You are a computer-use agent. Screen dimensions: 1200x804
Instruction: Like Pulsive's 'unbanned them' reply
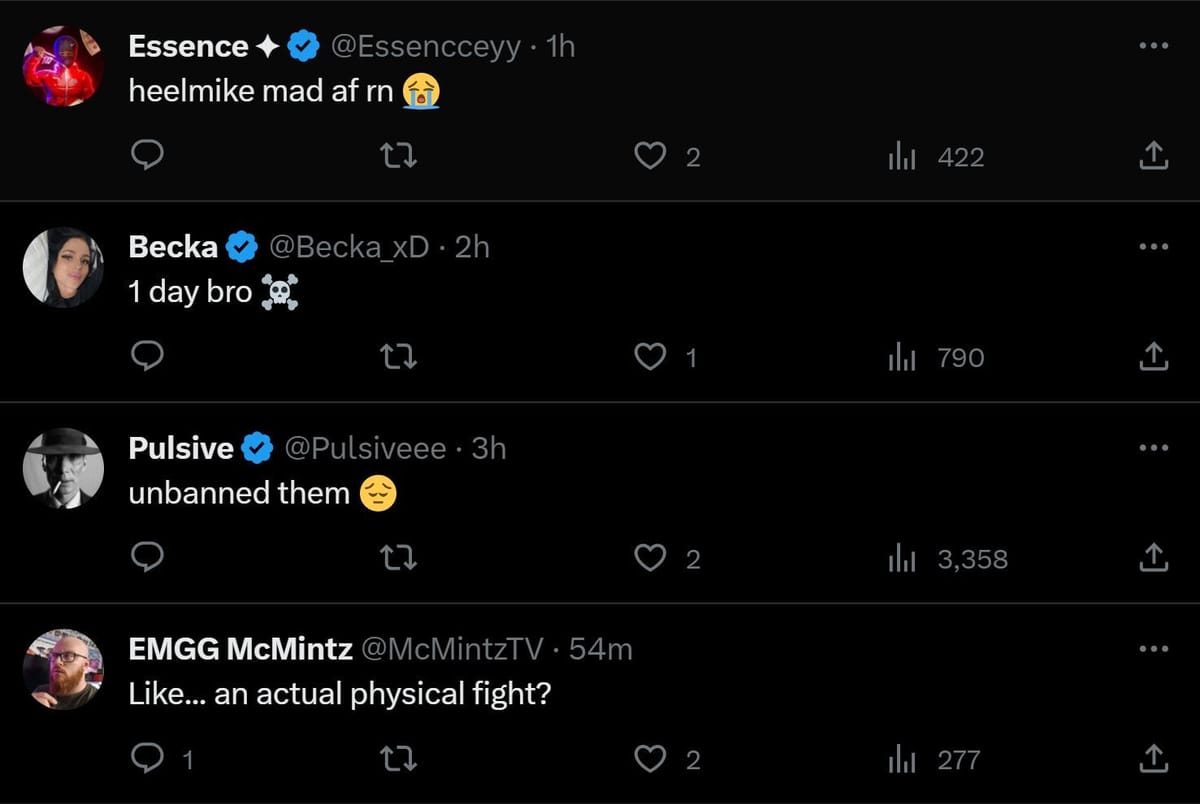(651, 558)
